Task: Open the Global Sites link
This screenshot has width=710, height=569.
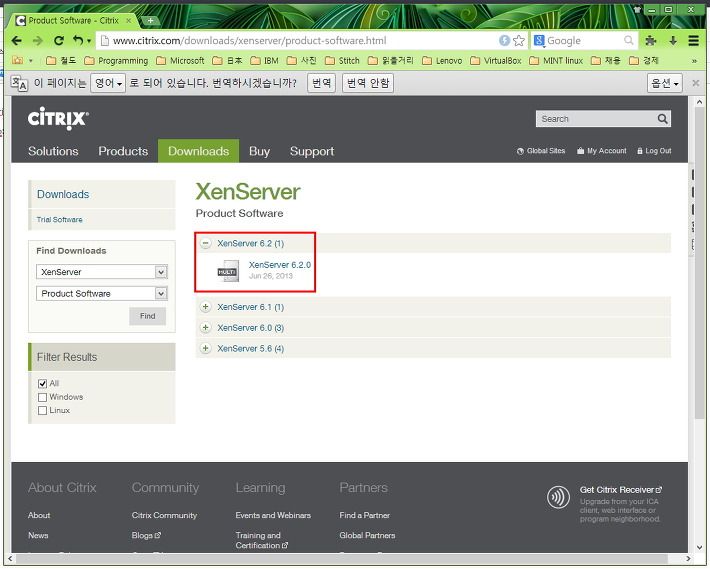Action: click(x=541, y=151)
